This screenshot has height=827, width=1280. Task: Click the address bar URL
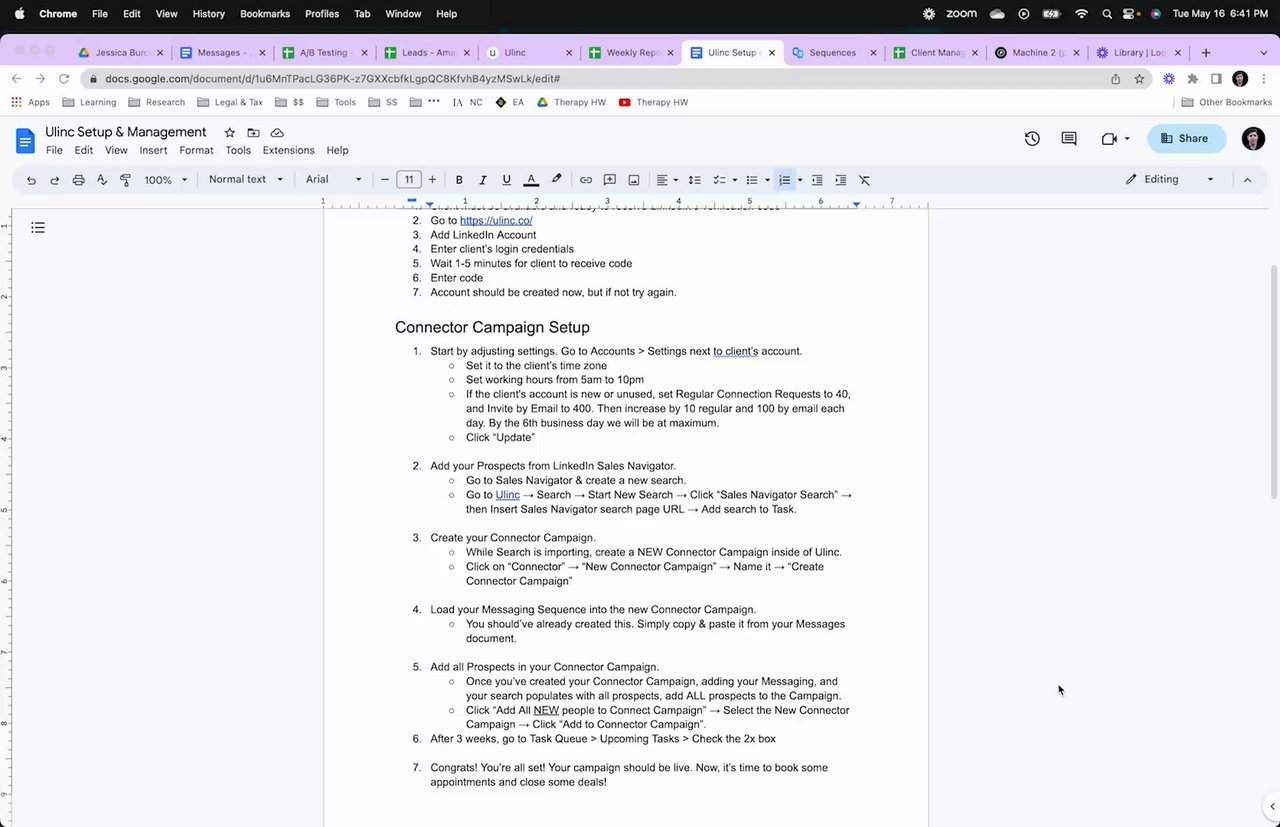tap(332, 79)
